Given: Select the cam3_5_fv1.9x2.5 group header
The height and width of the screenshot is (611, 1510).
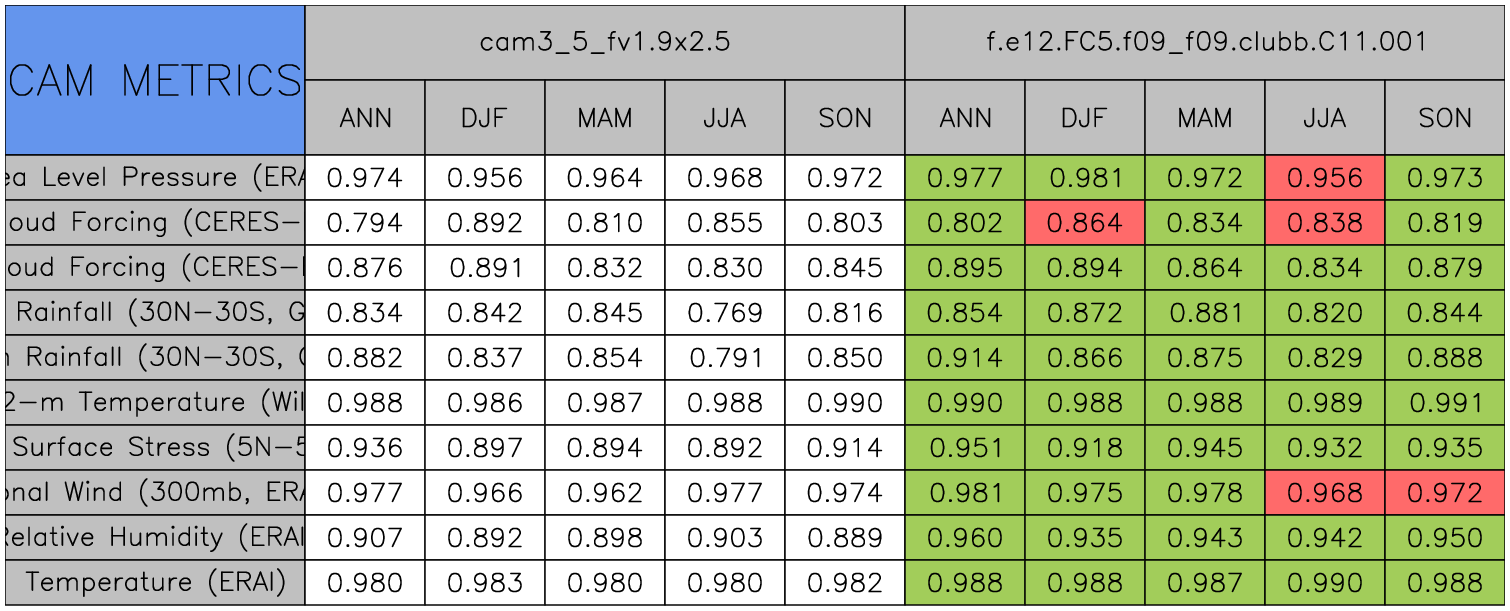Looking at the screenshot, I should click(604, 42).
